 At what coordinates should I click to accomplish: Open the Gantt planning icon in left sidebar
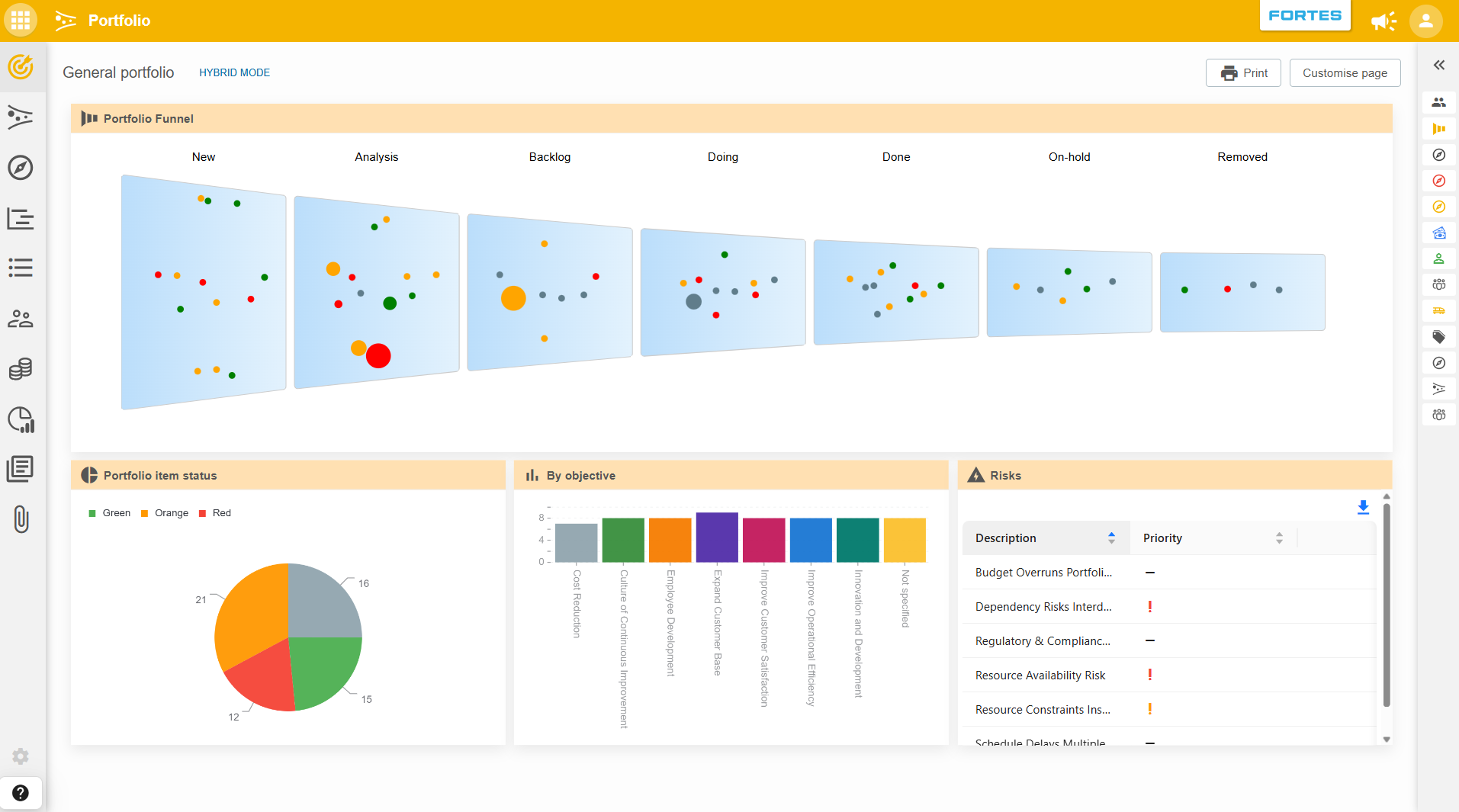pyautogui.click(x=21, y=218)
